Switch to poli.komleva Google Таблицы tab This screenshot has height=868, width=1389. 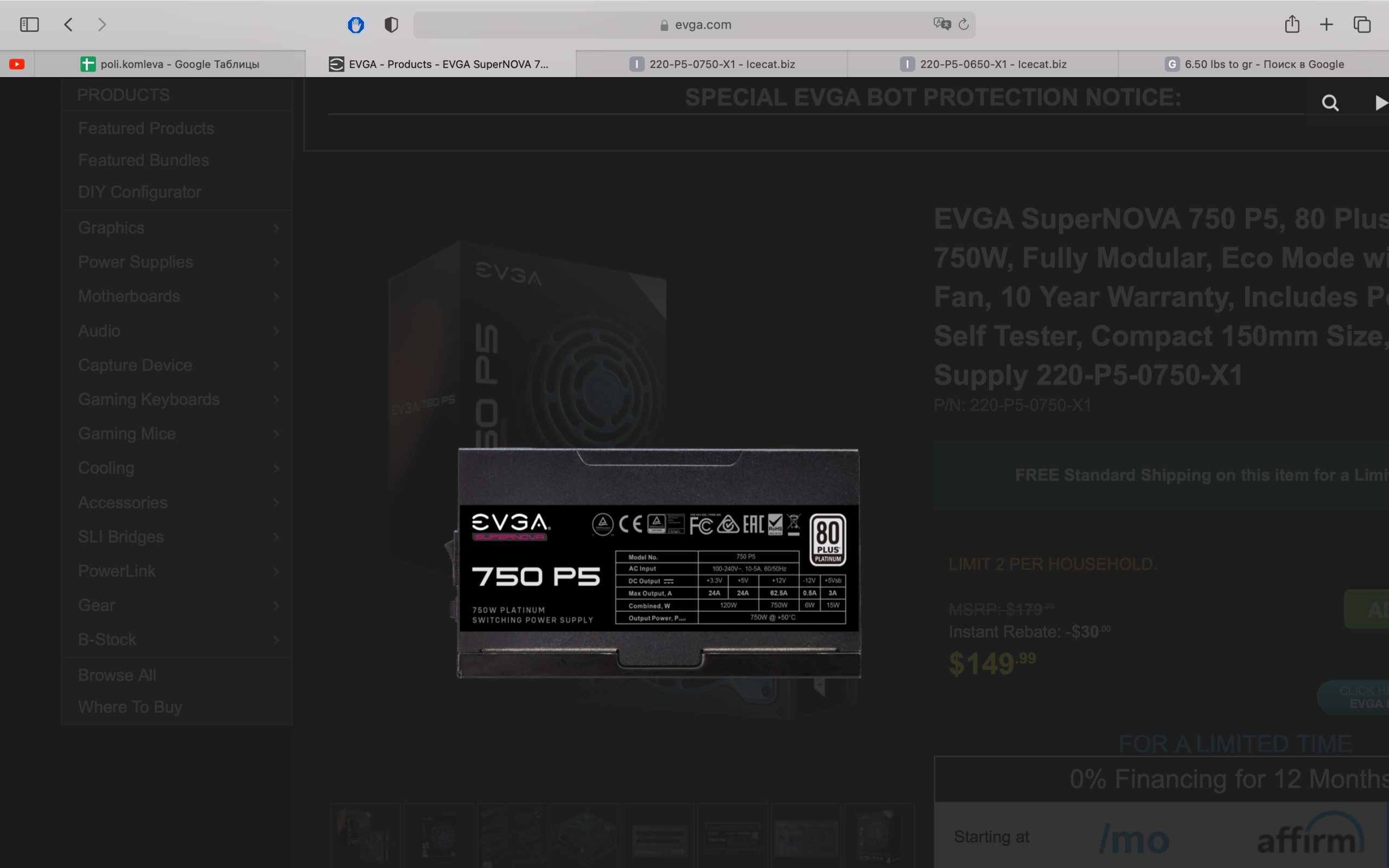pyautogui.click(x=170, y=65)
